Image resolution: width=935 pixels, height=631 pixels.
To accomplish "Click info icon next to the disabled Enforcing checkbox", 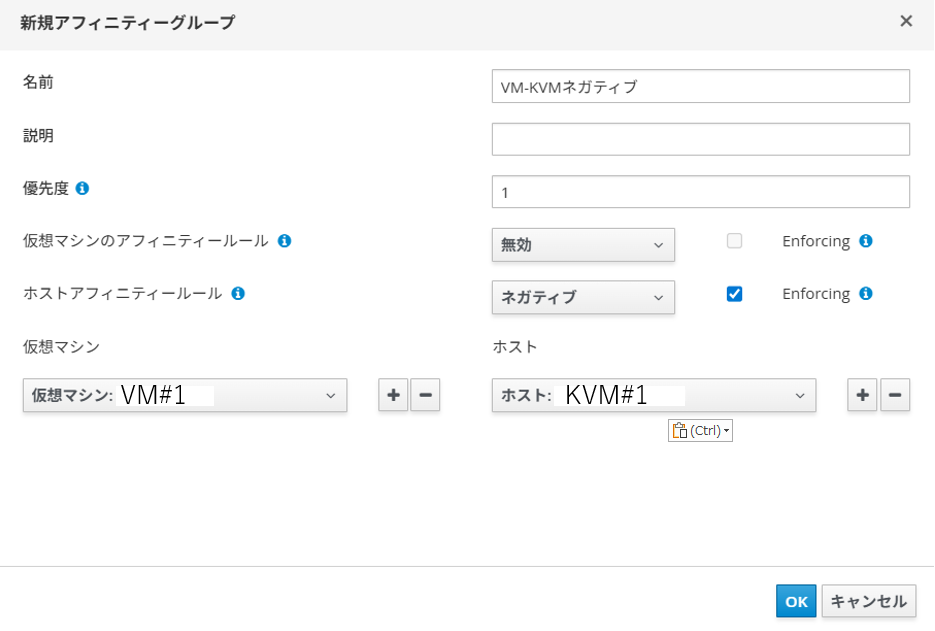I will coord(866,241).
